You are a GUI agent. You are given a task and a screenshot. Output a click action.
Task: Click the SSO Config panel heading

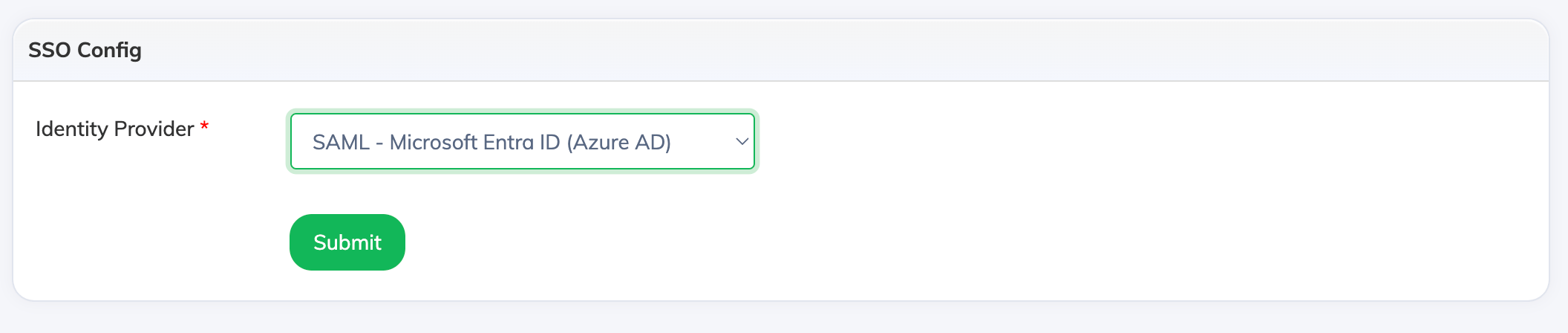pyautogui.click(x=85, y=51)
